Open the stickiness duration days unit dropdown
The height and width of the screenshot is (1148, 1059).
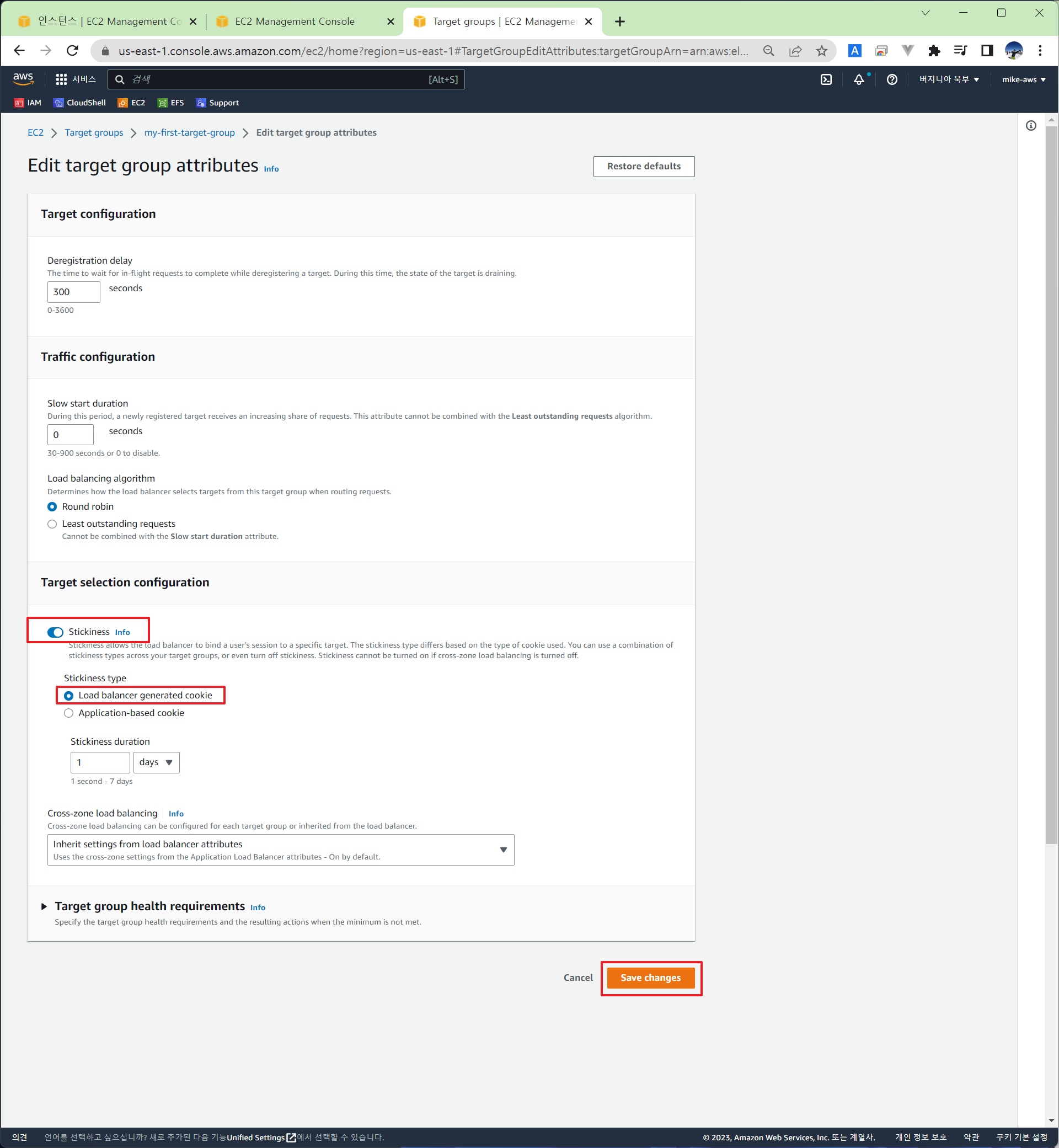(x=157, y=762)
